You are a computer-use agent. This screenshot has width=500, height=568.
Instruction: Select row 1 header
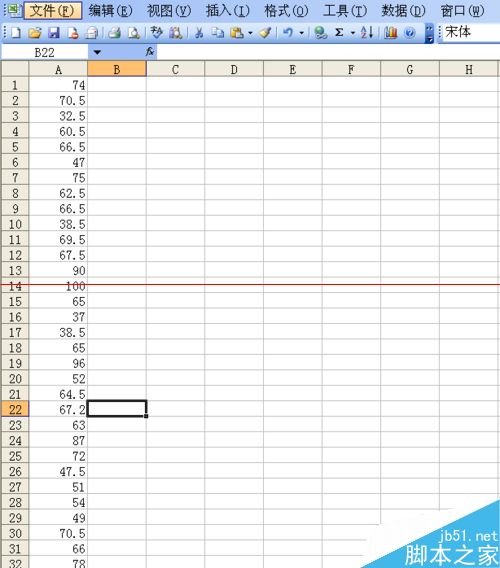[15, 85]
